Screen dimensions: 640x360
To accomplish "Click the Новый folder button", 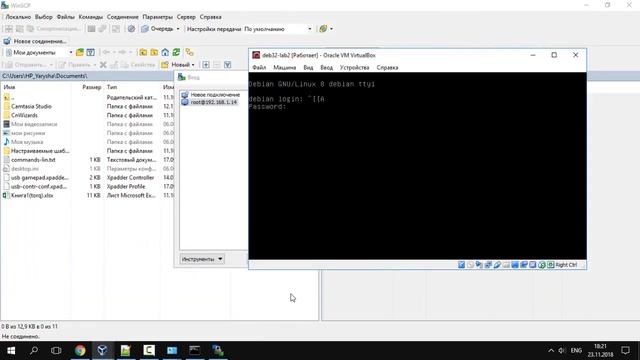I will pyautogui.click(x=176, y=64).
